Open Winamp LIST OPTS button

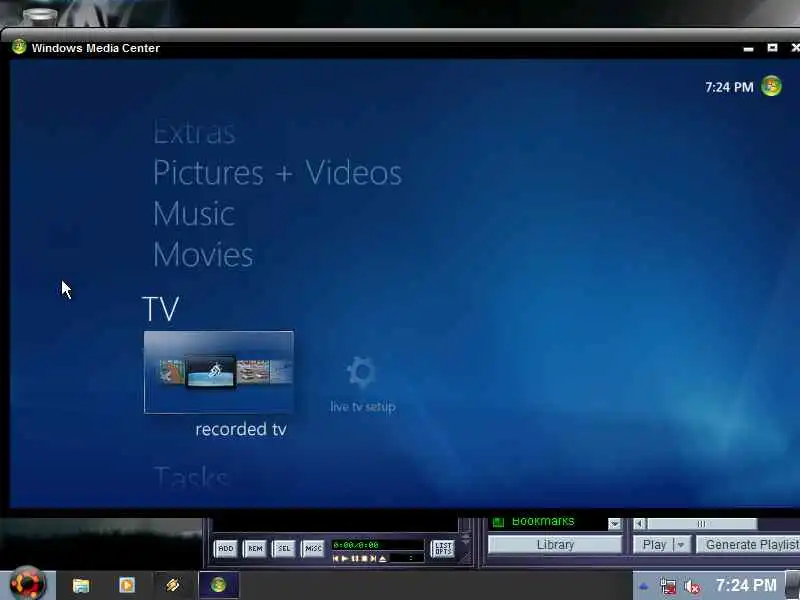click(x=443, y=549)
